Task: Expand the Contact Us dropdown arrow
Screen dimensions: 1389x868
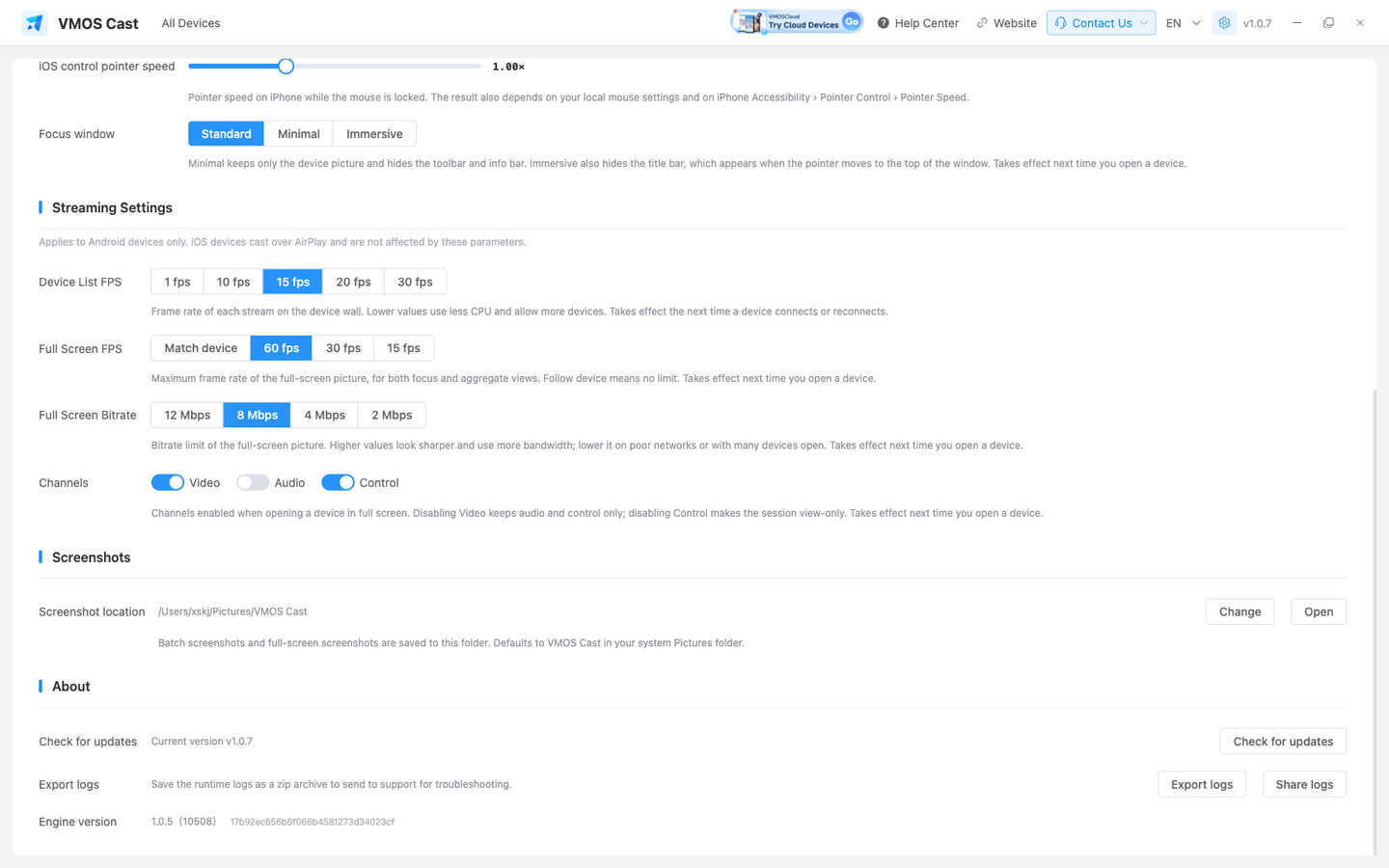Action: click(1144, 23)
